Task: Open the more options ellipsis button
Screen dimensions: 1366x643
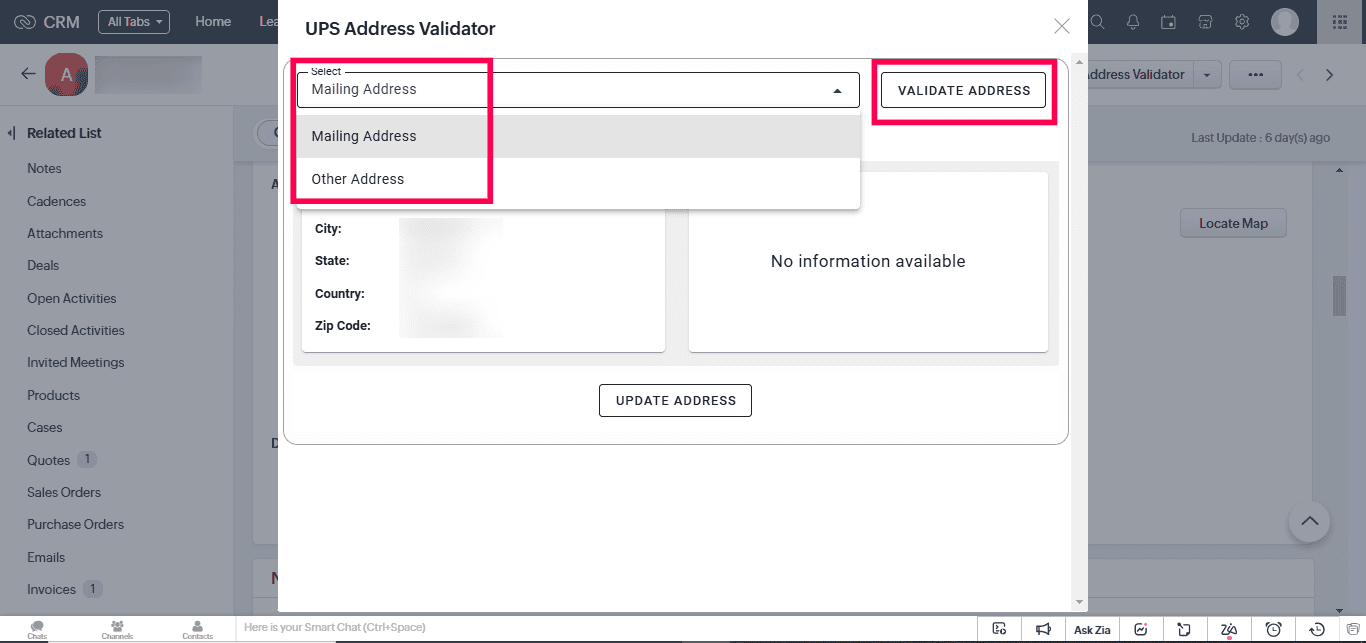Action: (1255, 75)
